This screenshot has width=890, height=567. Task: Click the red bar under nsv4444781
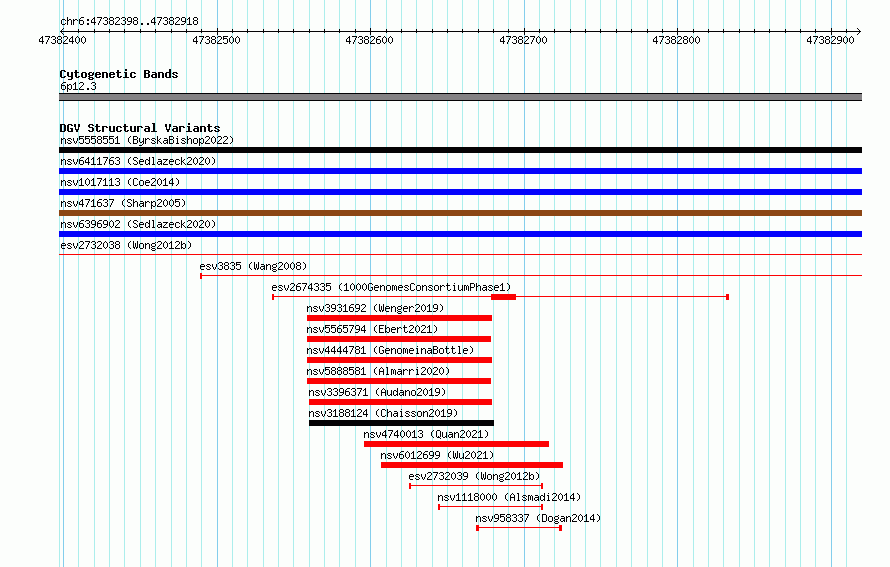[400, 360]
